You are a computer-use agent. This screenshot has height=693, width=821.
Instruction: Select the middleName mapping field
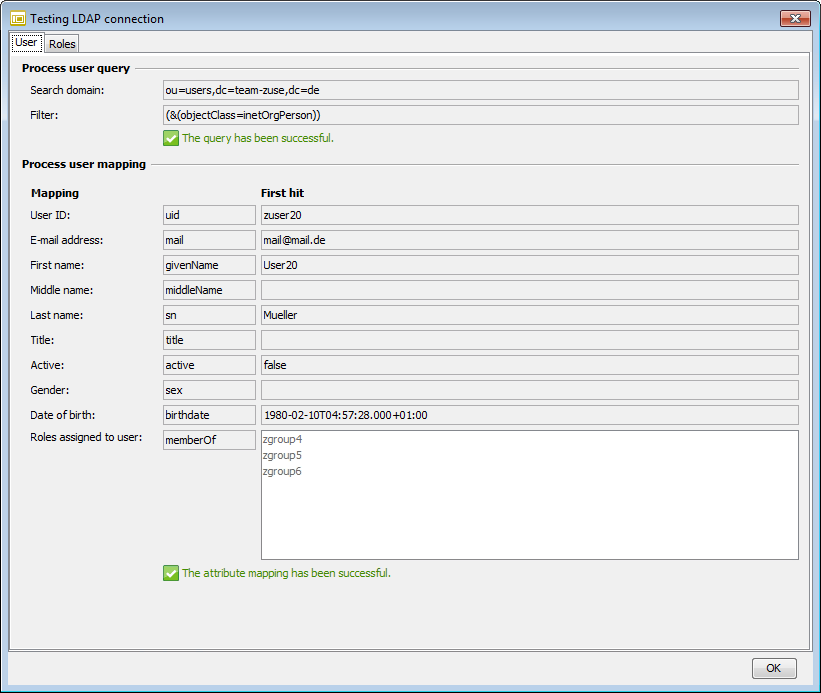click(x=208, y=289)
